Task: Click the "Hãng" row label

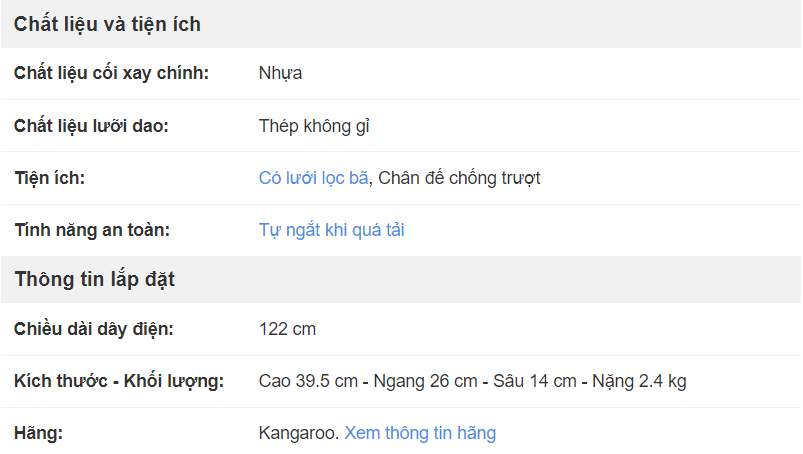Action: (x=39, y=433)
